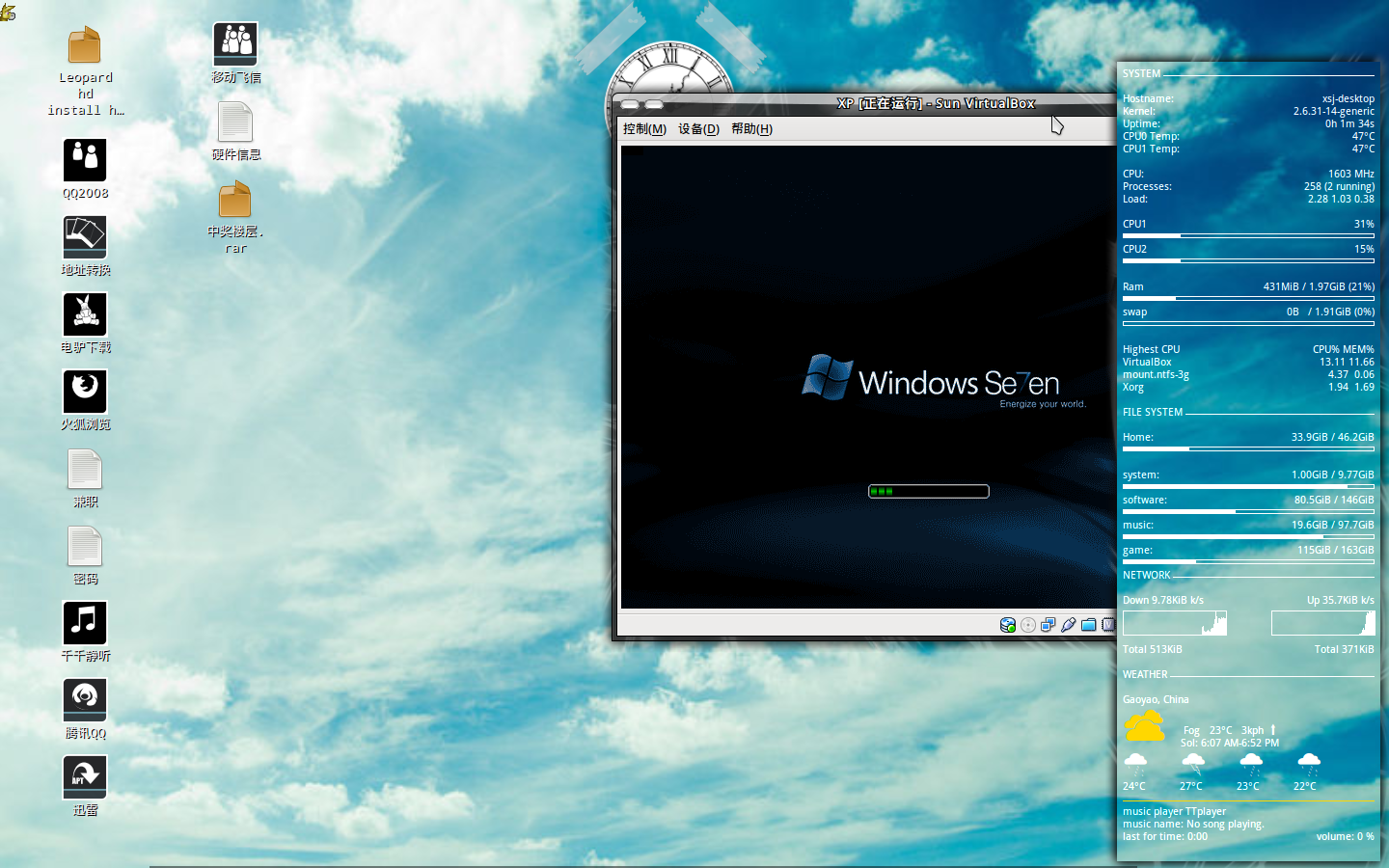This screenshot has width=1389, height=868.
Task: Click the Xorg process row
Action: [x=1248, y=387]
